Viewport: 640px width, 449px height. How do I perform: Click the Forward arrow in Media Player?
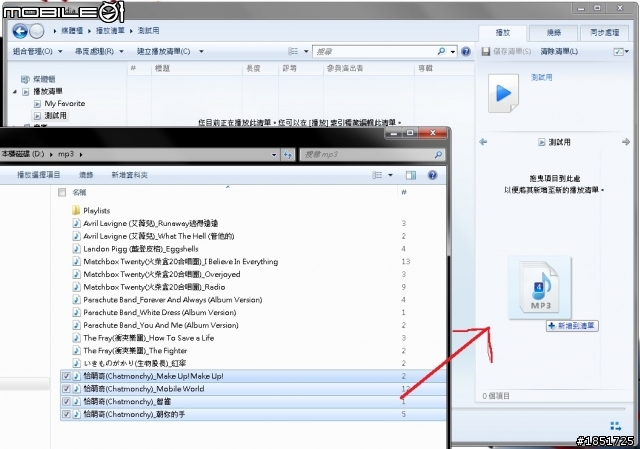click(x=37, y=31)
